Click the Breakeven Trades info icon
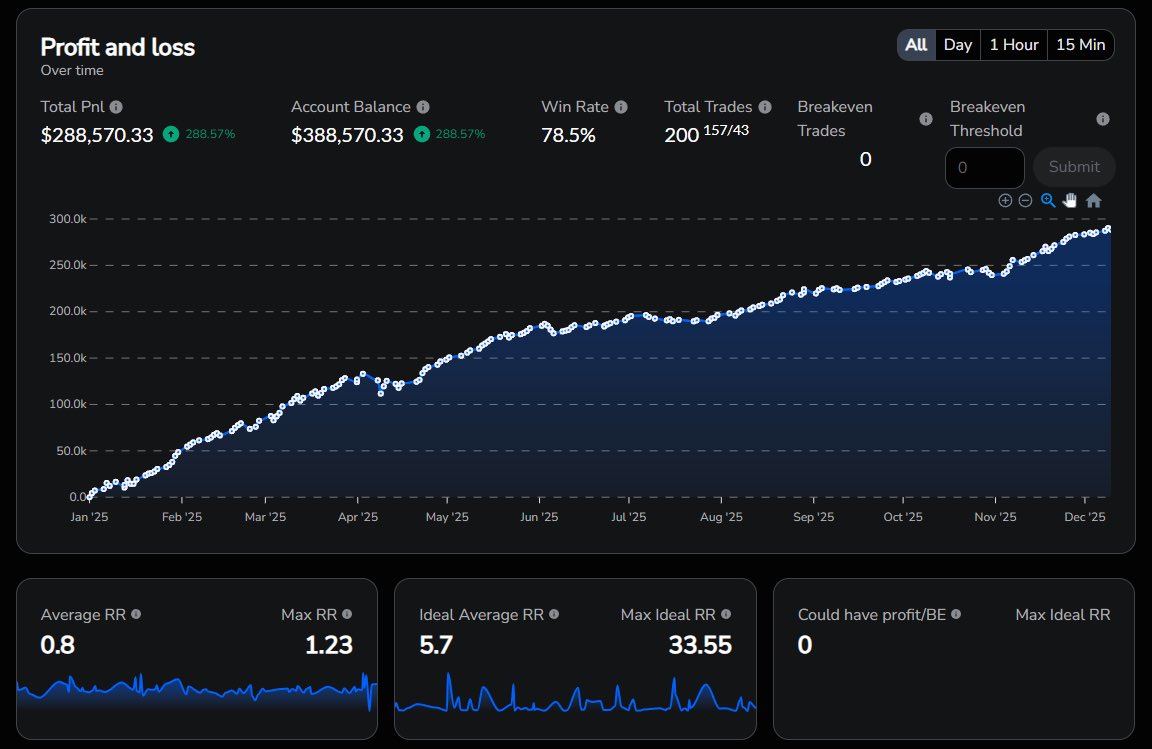The width and height of the screenshot is (1152, 749). pyautogui.click(x=926, y=119)
